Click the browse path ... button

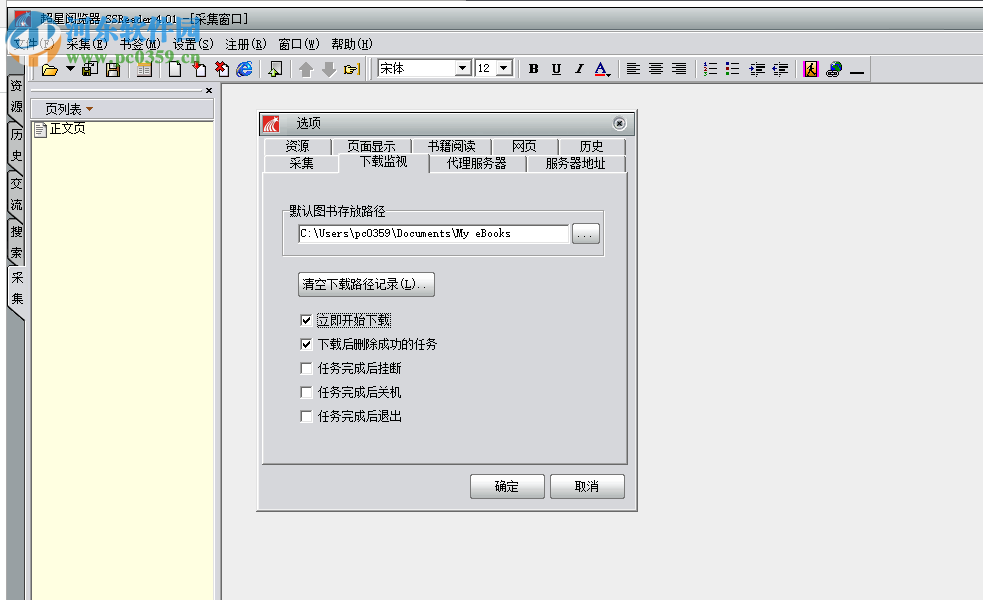point(586,234)
